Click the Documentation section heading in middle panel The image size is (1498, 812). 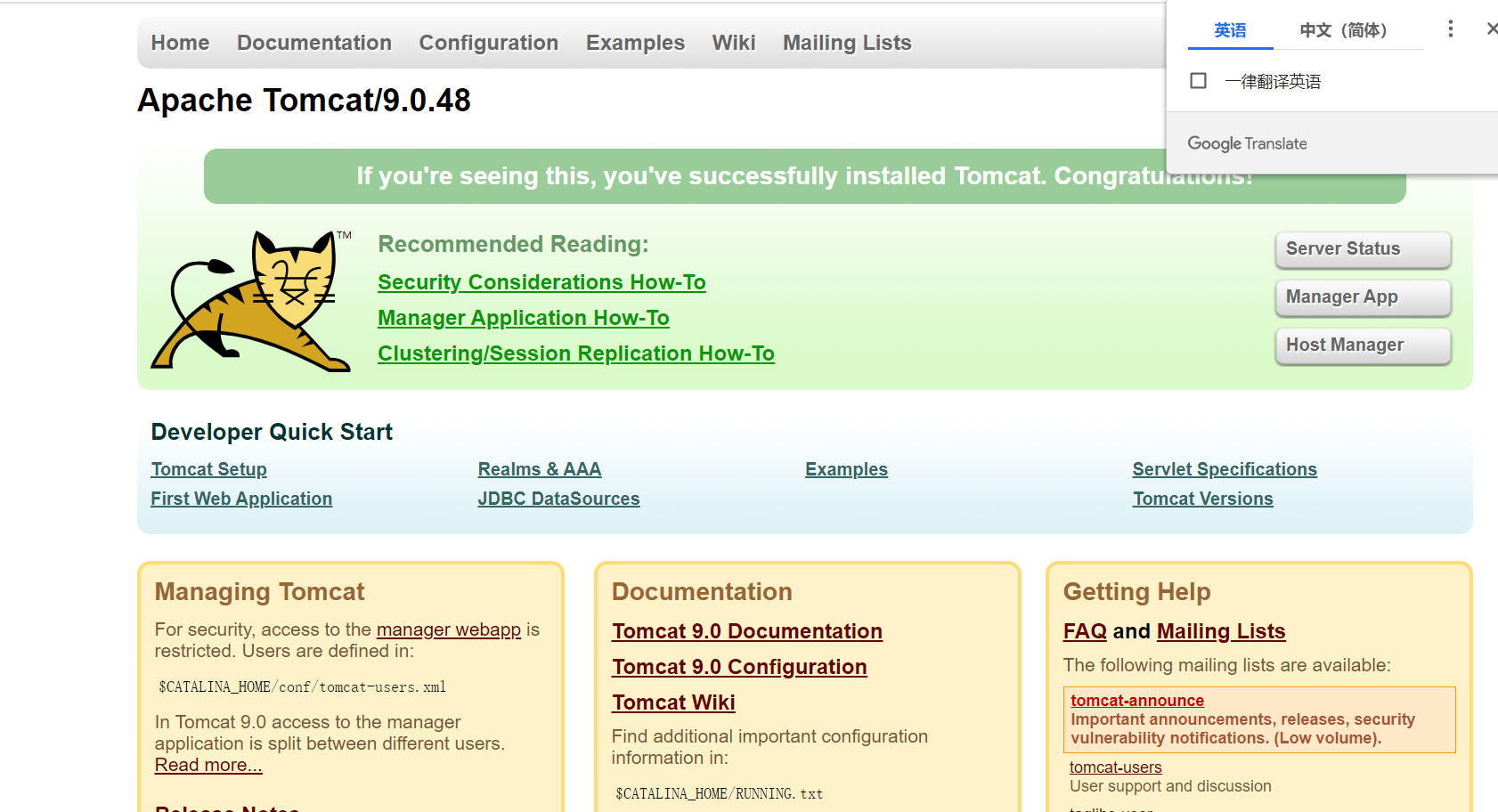coord(702,592)
